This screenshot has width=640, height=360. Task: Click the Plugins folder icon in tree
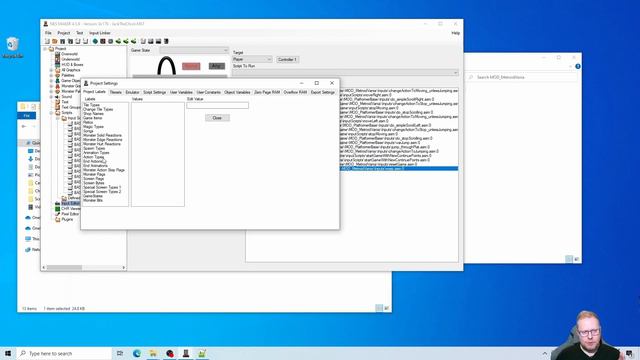[58, 219]
